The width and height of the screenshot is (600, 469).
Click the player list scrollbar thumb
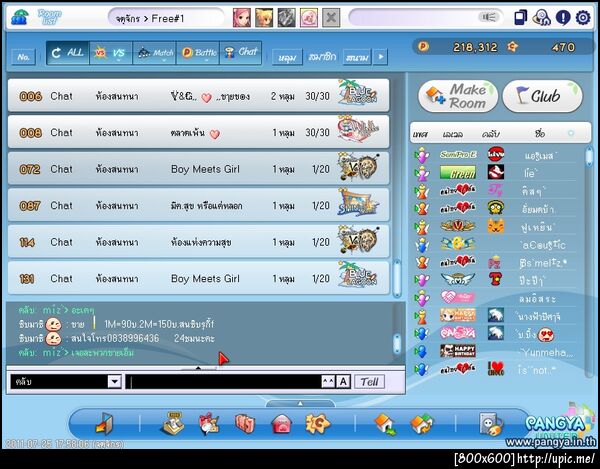click(589, 156)
